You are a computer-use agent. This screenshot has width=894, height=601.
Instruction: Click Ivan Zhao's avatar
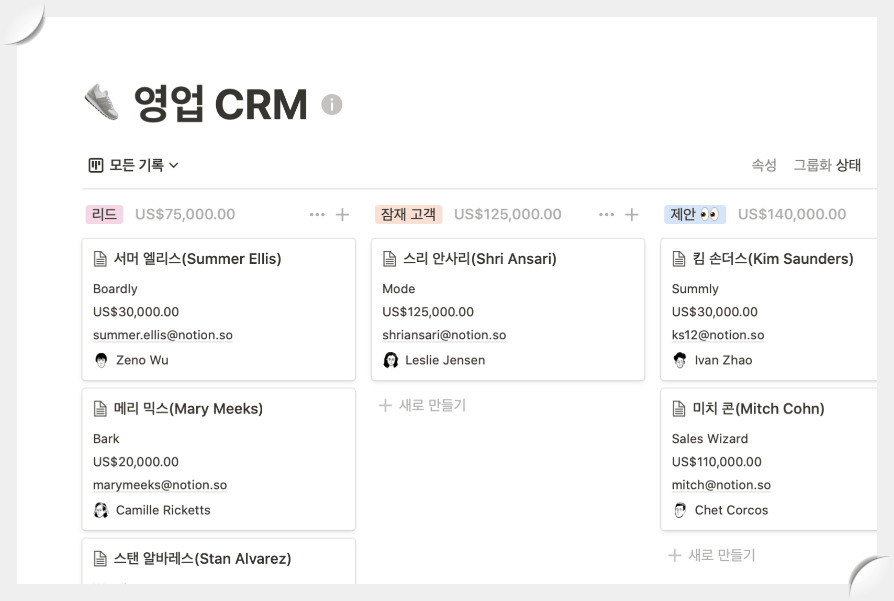[x=680, y=360]
